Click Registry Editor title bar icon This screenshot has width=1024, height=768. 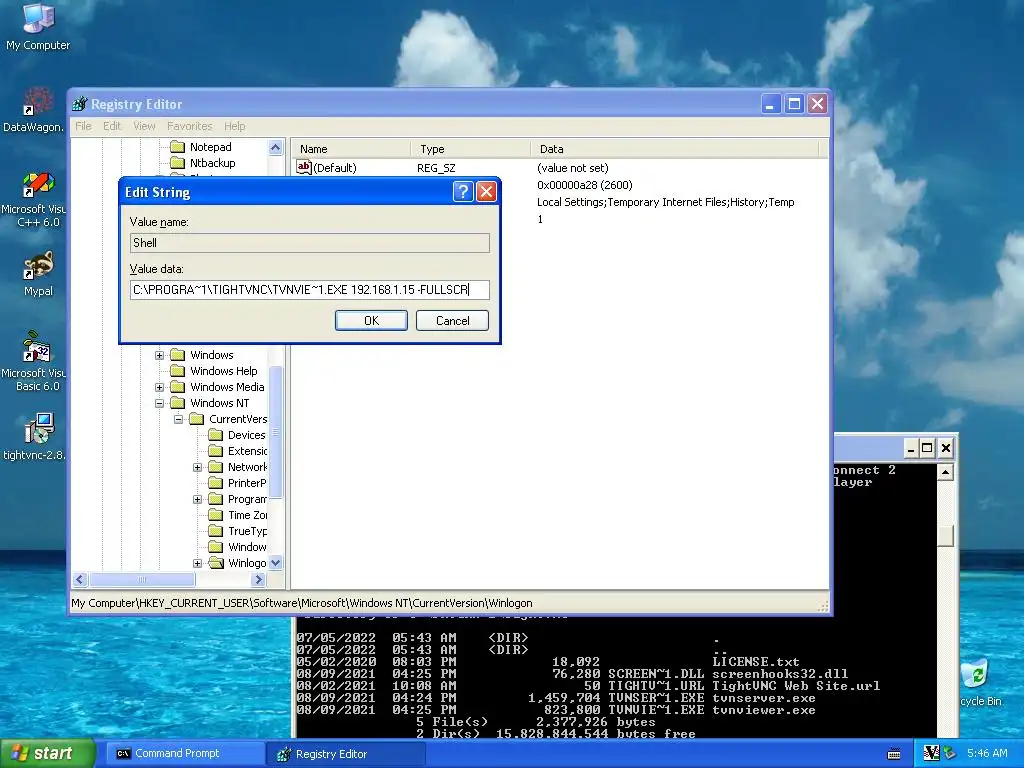pyautogui.click(x=80, y=104)
